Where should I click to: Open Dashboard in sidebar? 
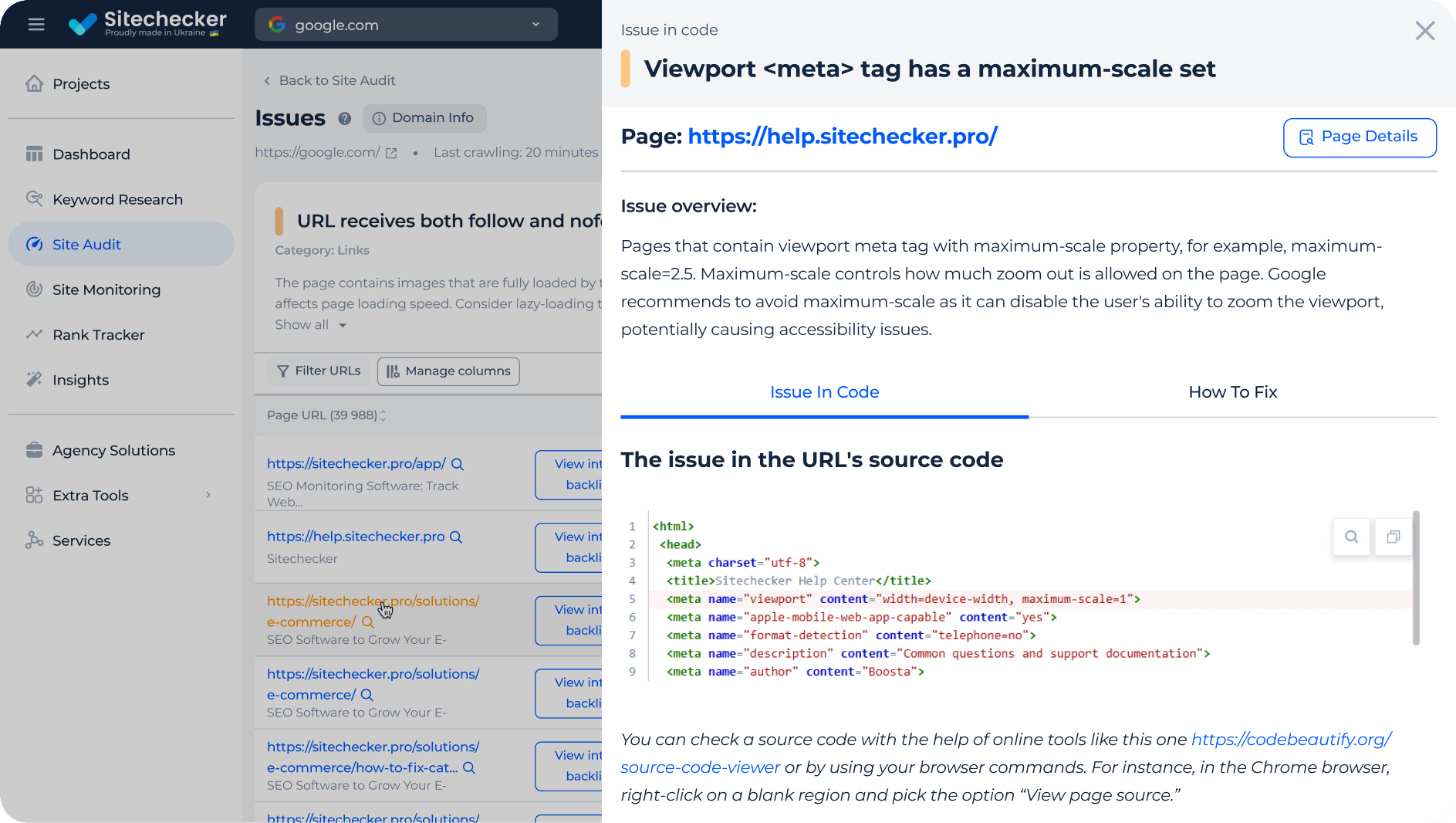91,154
